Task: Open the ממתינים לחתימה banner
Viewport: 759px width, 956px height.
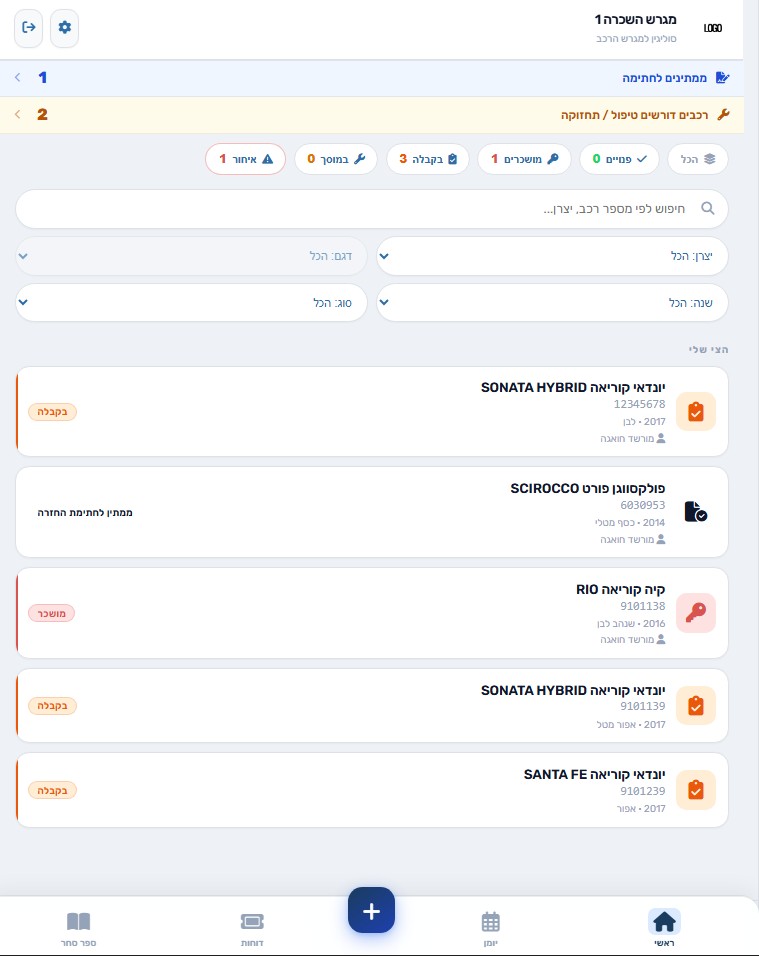Action: point(371,78)
